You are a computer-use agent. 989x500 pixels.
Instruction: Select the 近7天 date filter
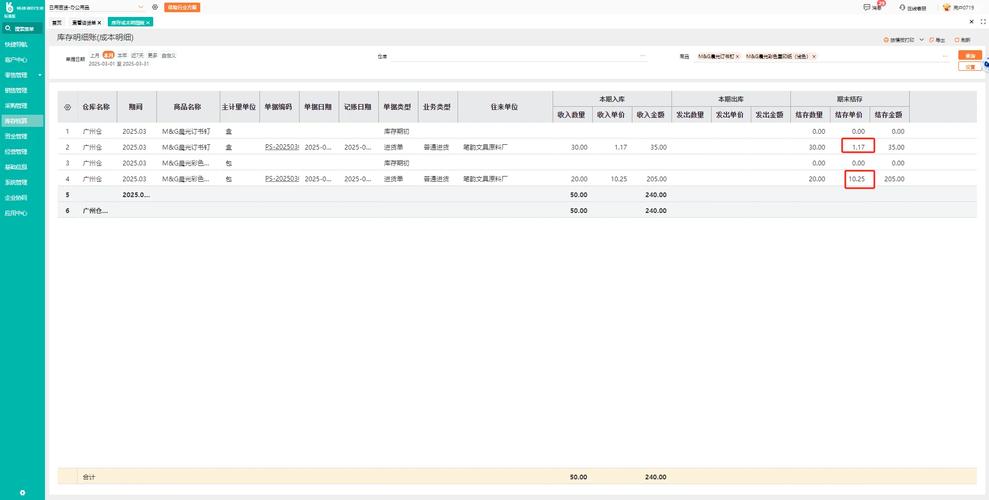point(138,55)
